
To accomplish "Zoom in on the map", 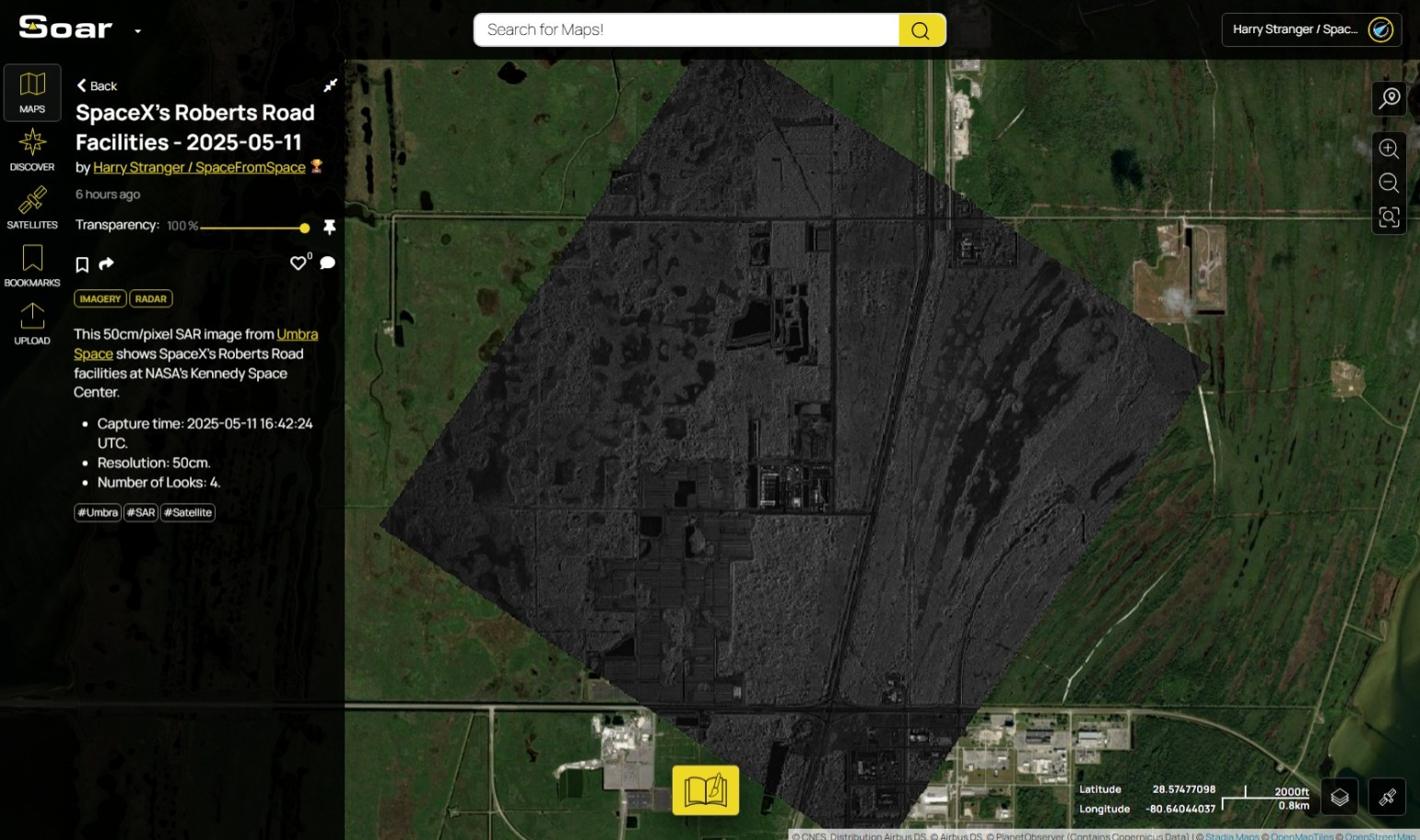I will click(x=1390, y=149).
